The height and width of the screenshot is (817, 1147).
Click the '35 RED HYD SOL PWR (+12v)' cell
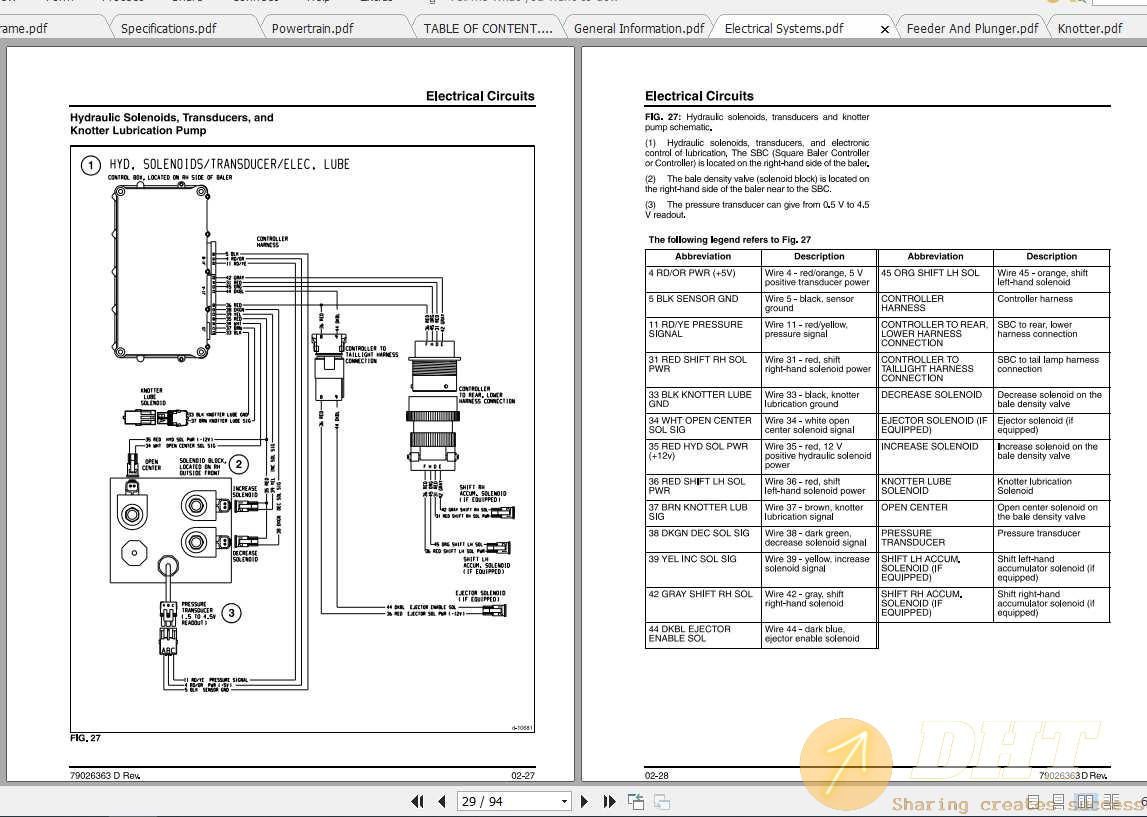[x=703, y=456]
